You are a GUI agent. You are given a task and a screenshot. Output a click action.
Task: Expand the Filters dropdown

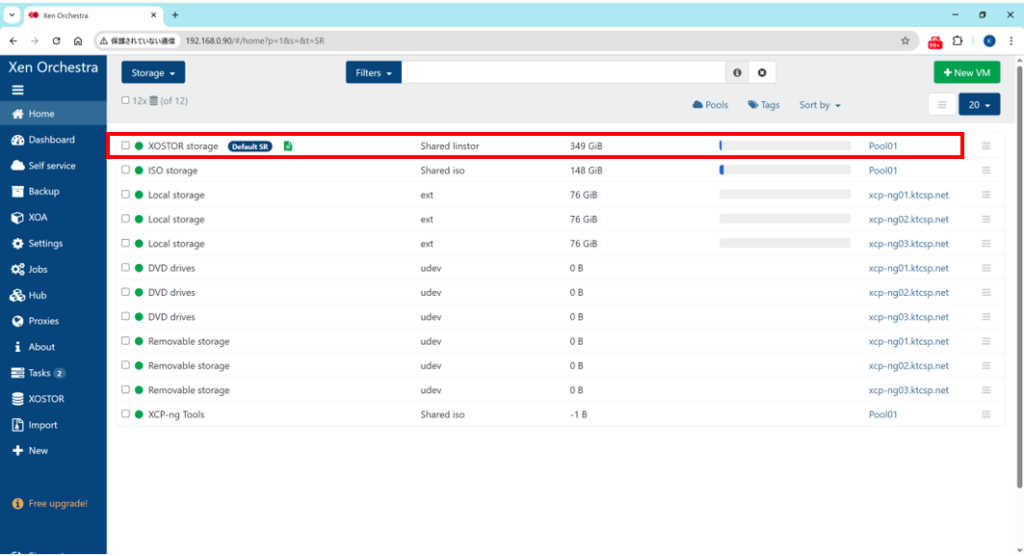click(x=374, y=73)
